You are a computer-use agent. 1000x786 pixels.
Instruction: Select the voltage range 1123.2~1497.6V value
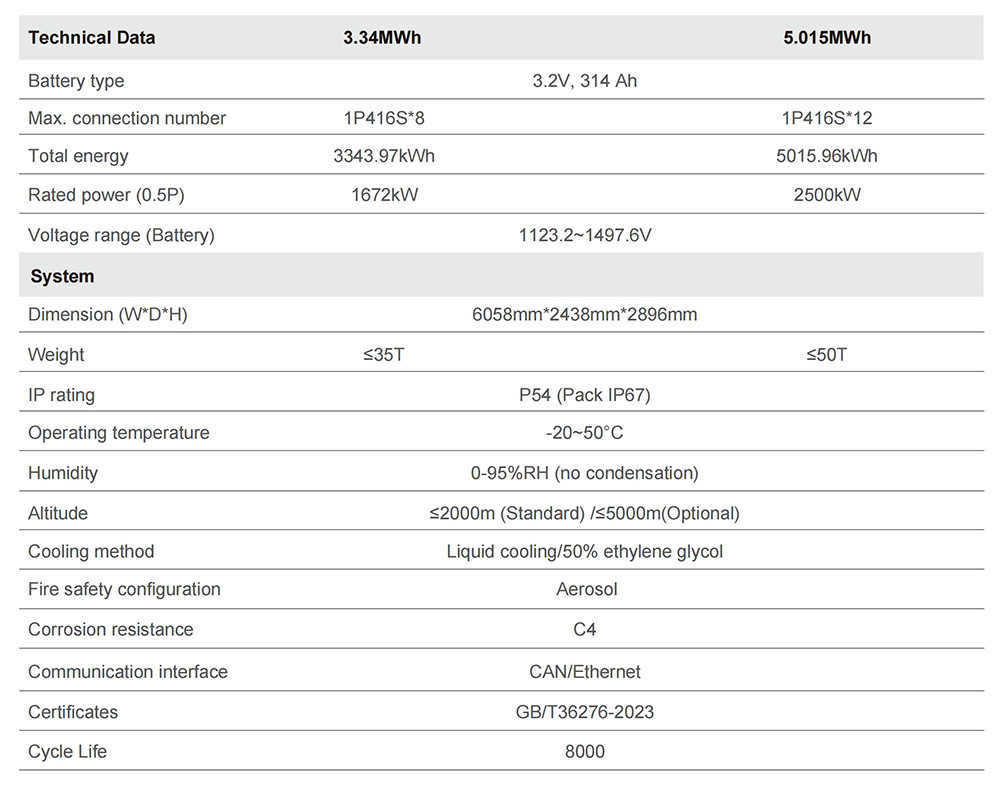pos(585,236)
